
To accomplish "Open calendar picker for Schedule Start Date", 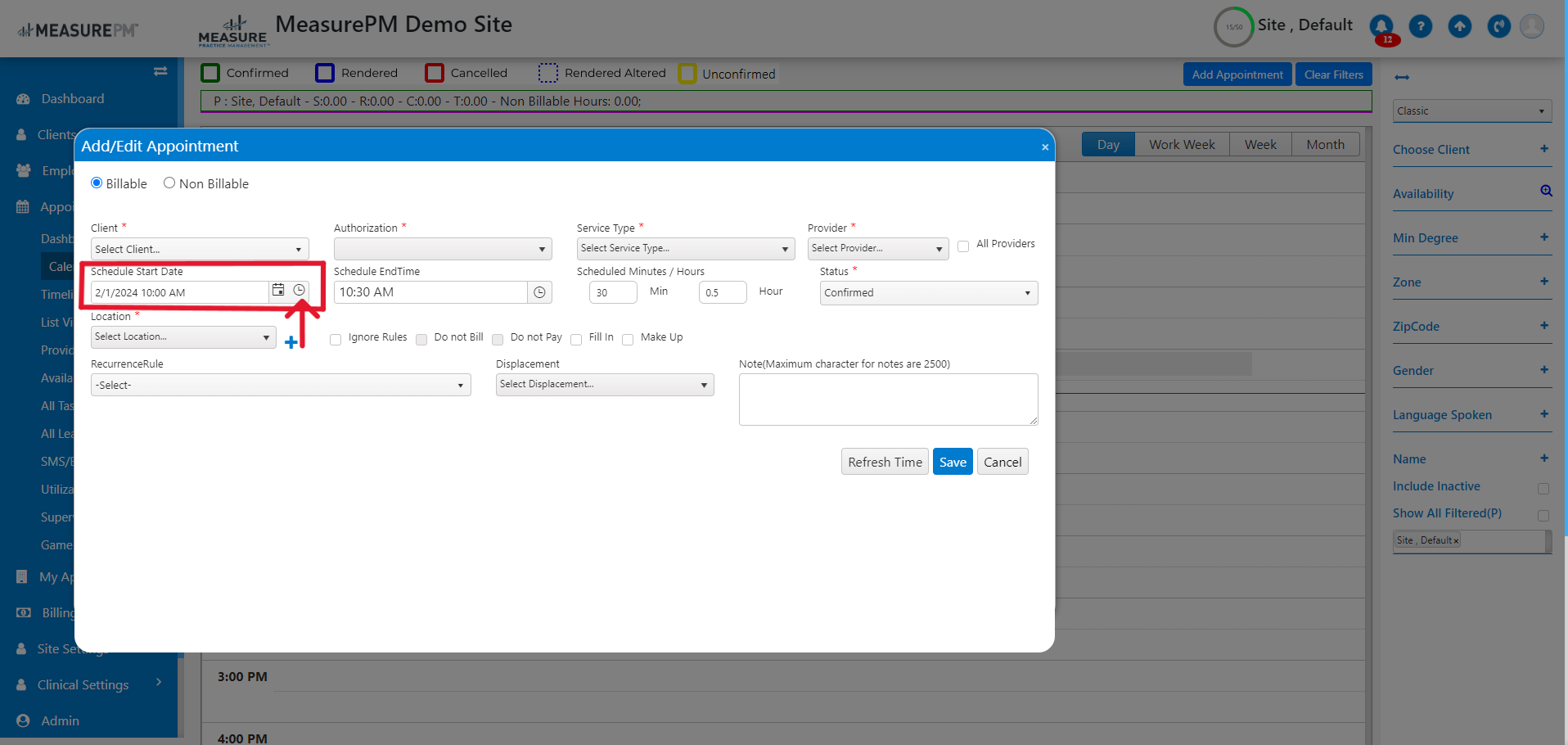I will click(278, 291).
